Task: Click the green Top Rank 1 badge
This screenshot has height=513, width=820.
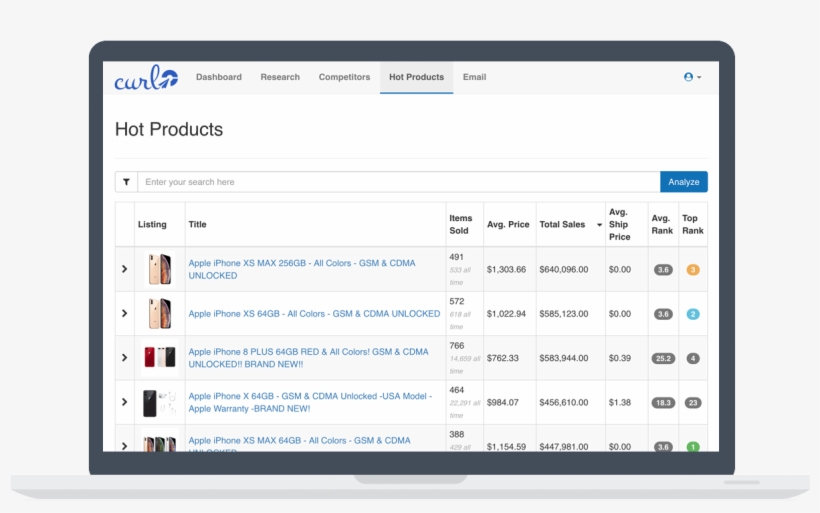Action: (692, 447)
